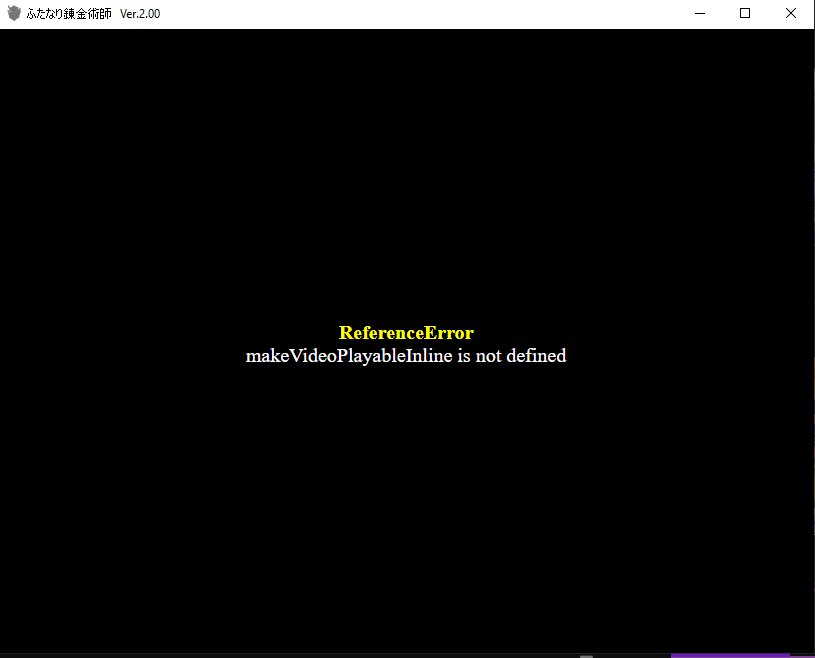Click the Japanese game title text
This screenshot has width=815, height=658.
[x=69, y=14]
